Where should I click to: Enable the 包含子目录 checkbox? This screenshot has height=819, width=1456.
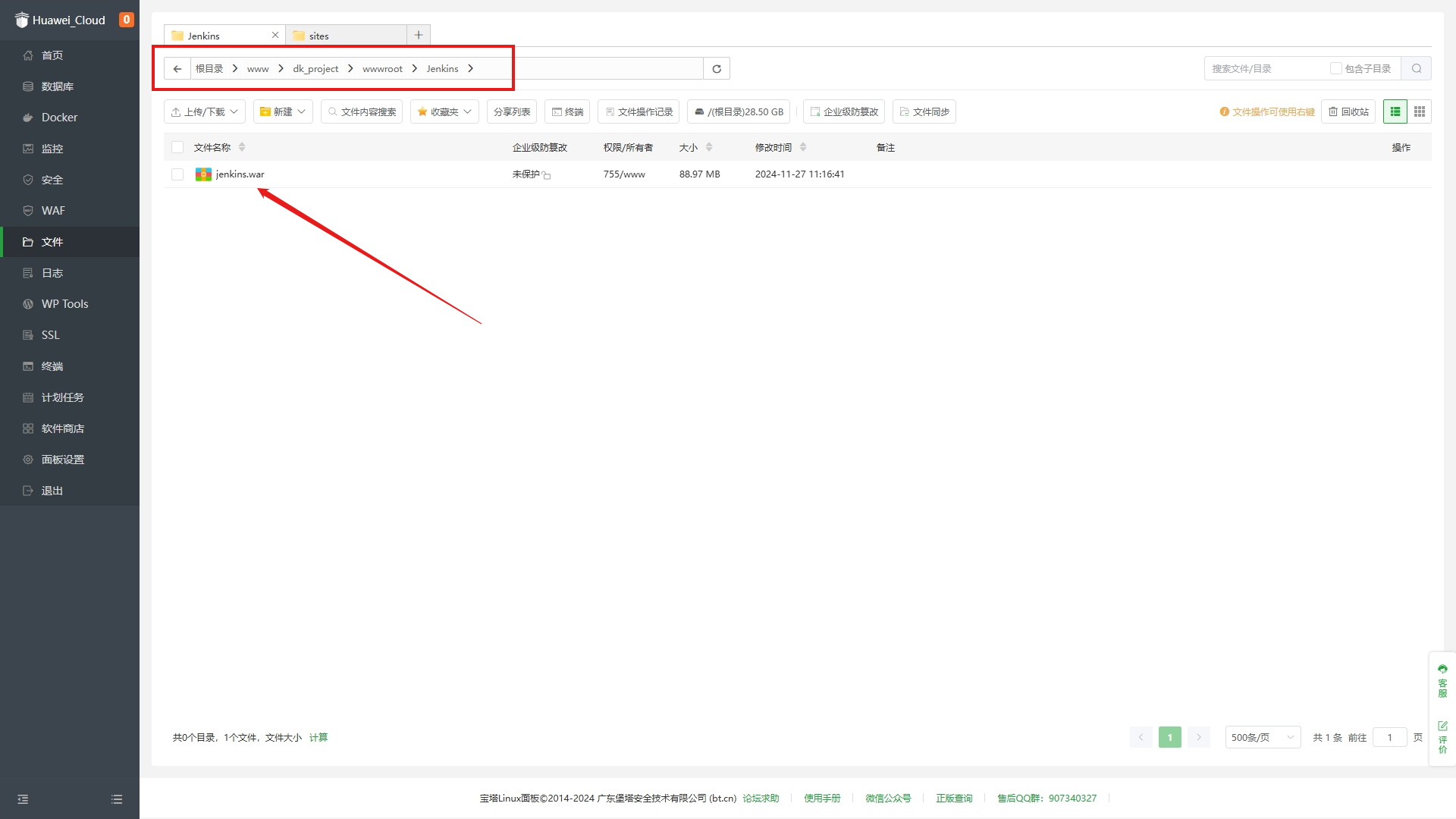1336,68
